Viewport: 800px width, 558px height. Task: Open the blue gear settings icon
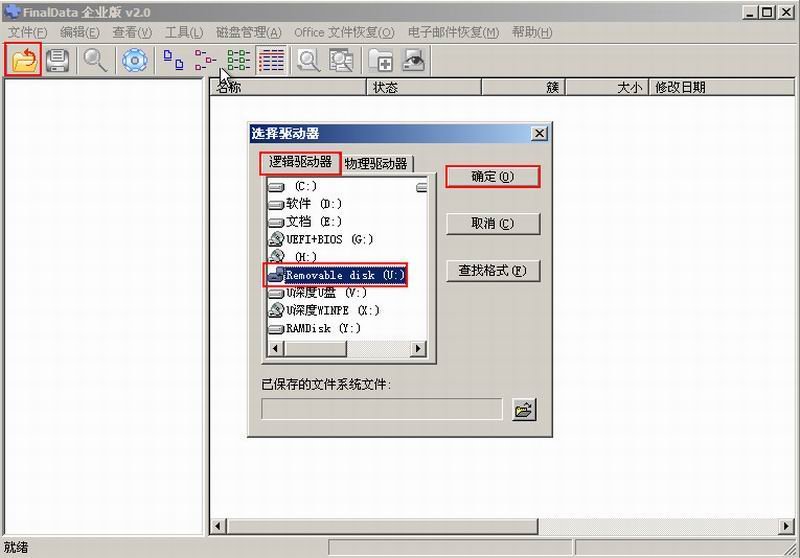[x=135, y=60]
